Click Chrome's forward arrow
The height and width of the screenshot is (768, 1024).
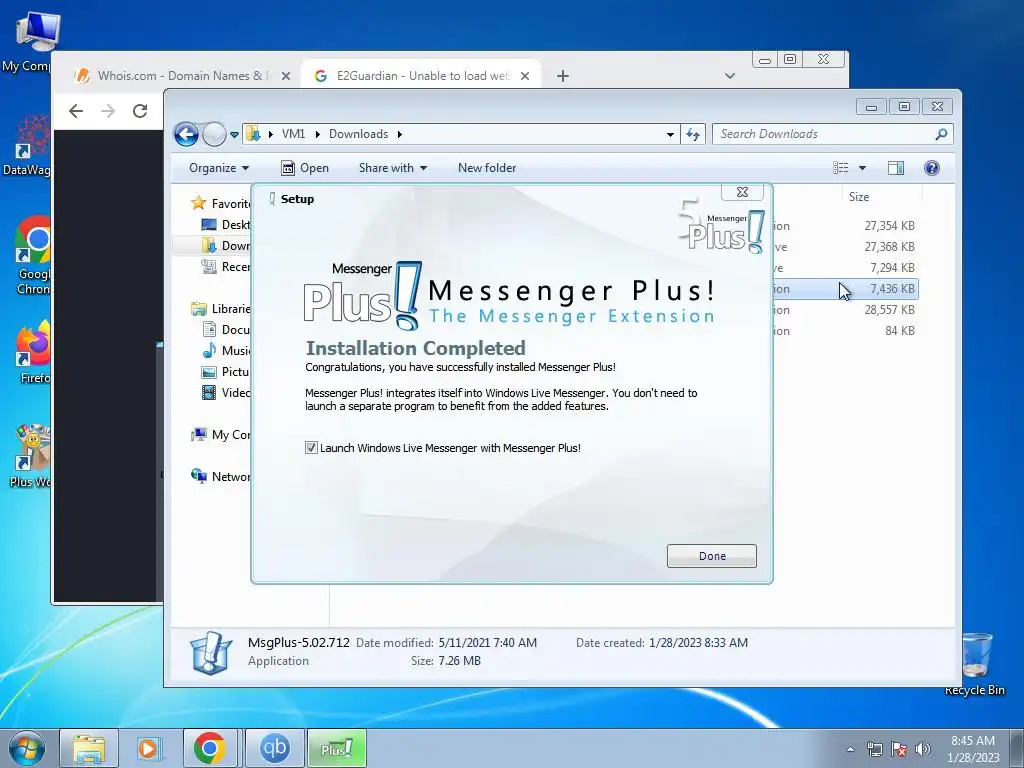[x=108, y=111]
